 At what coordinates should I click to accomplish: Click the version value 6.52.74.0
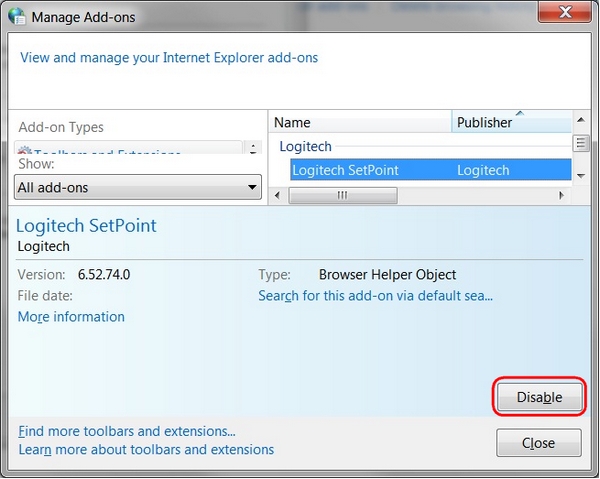(104, 275)
